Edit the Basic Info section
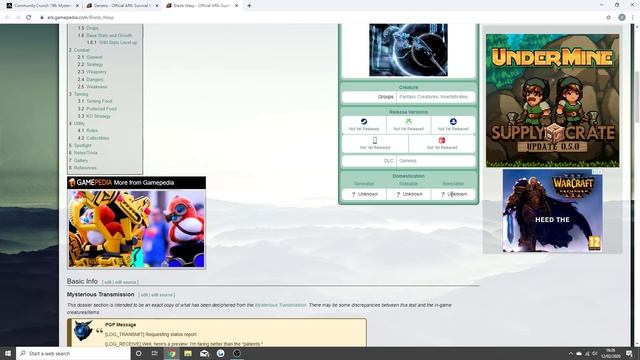The width and height of the screenshot is (640, 360). [107, 282]
